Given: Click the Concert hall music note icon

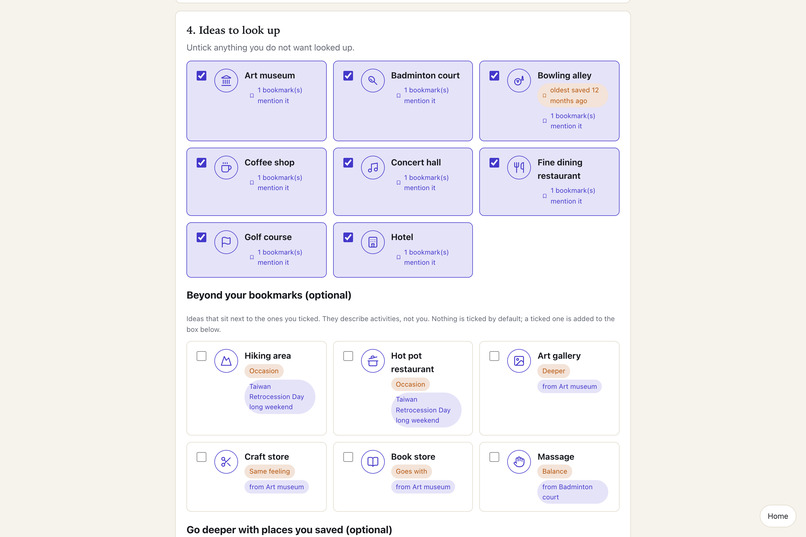Looking at the screenshot, I should [x=373, y=168].
